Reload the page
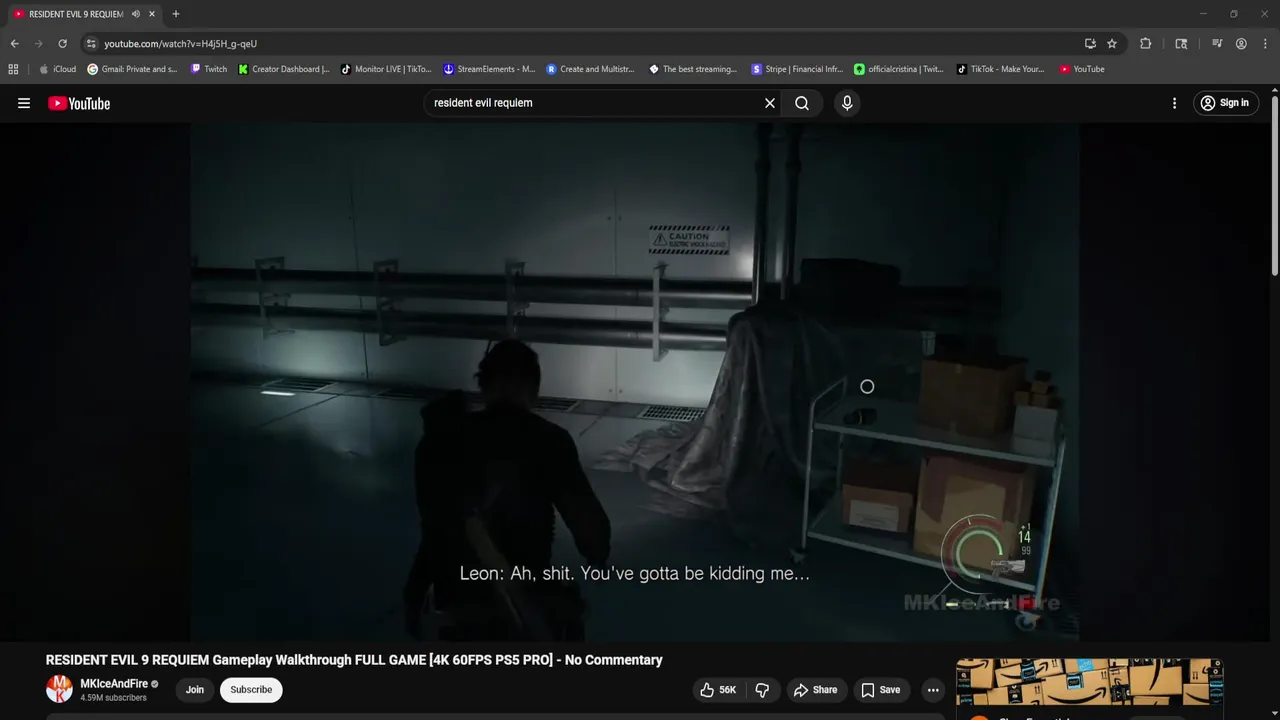 click(x=62, y=44)
